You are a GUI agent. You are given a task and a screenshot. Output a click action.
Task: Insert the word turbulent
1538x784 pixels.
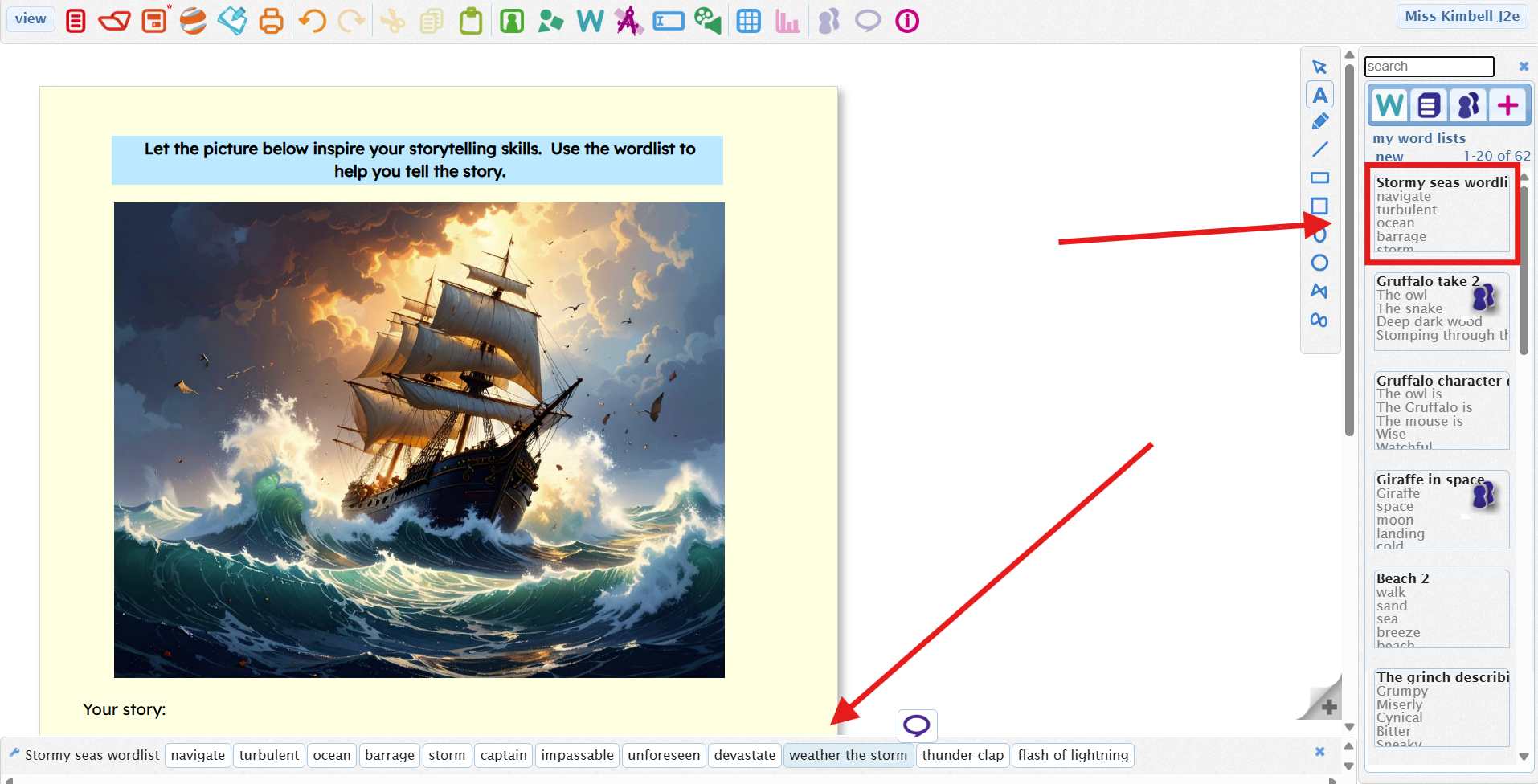(x=269, y=755)
